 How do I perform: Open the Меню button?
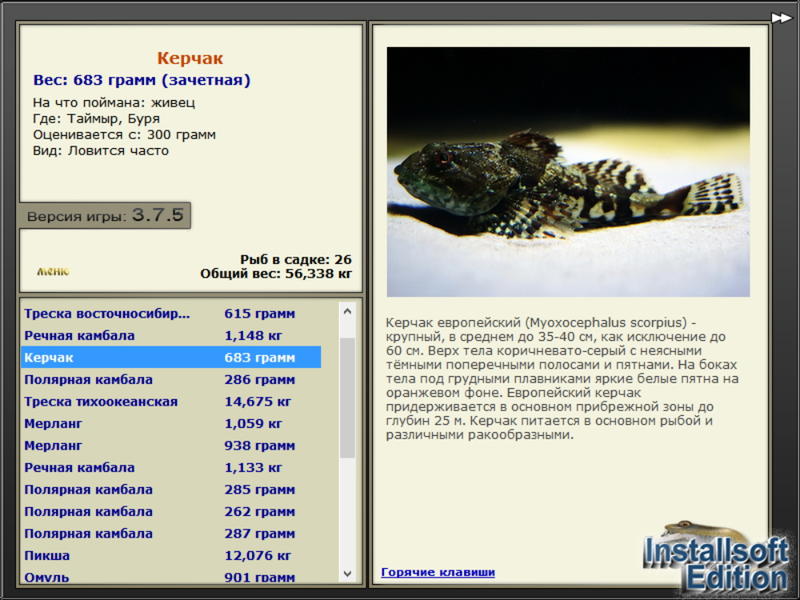click(x=52, y=271)
